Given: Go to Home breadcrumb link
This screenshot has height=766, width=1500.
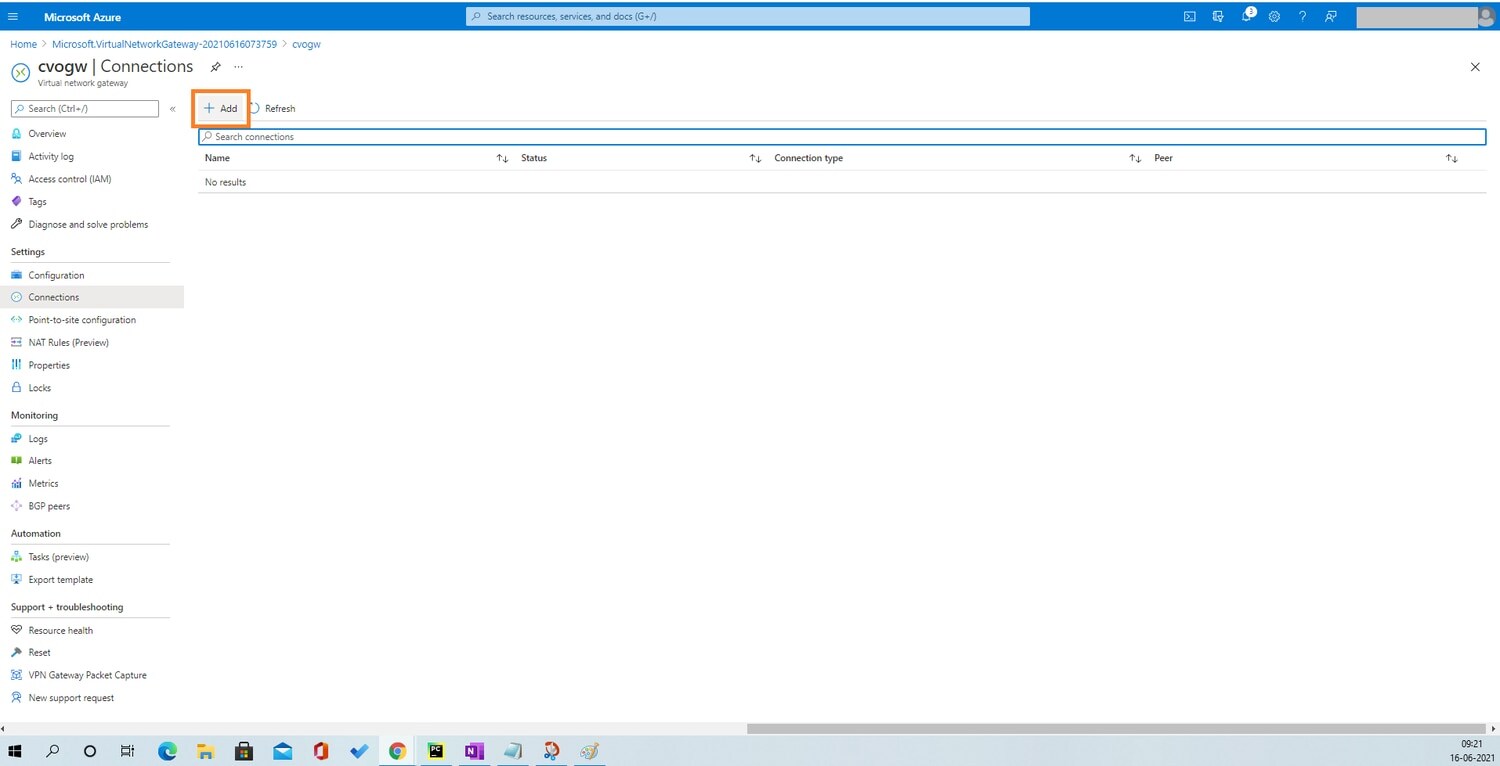Looking at the screenshot, I should 23,44.
